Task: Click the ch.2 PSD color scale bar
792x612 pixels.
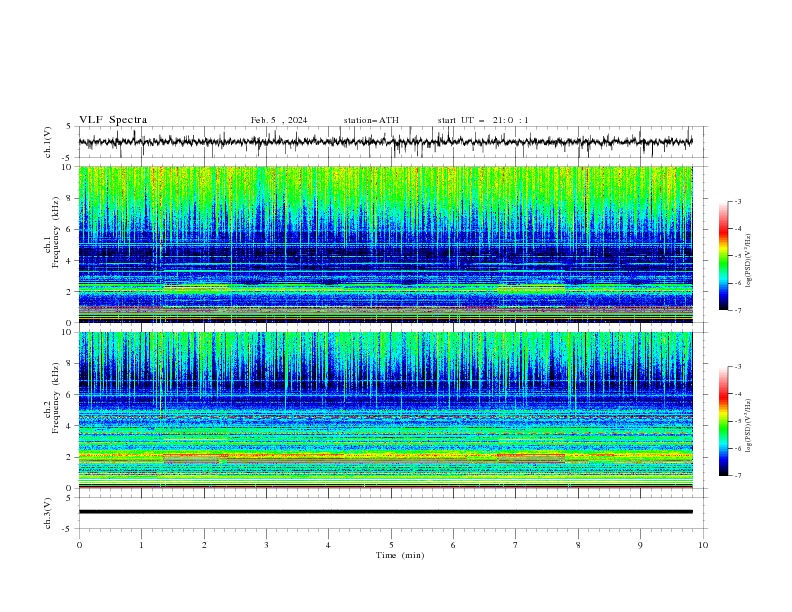Action: click(x=723, y=421)
